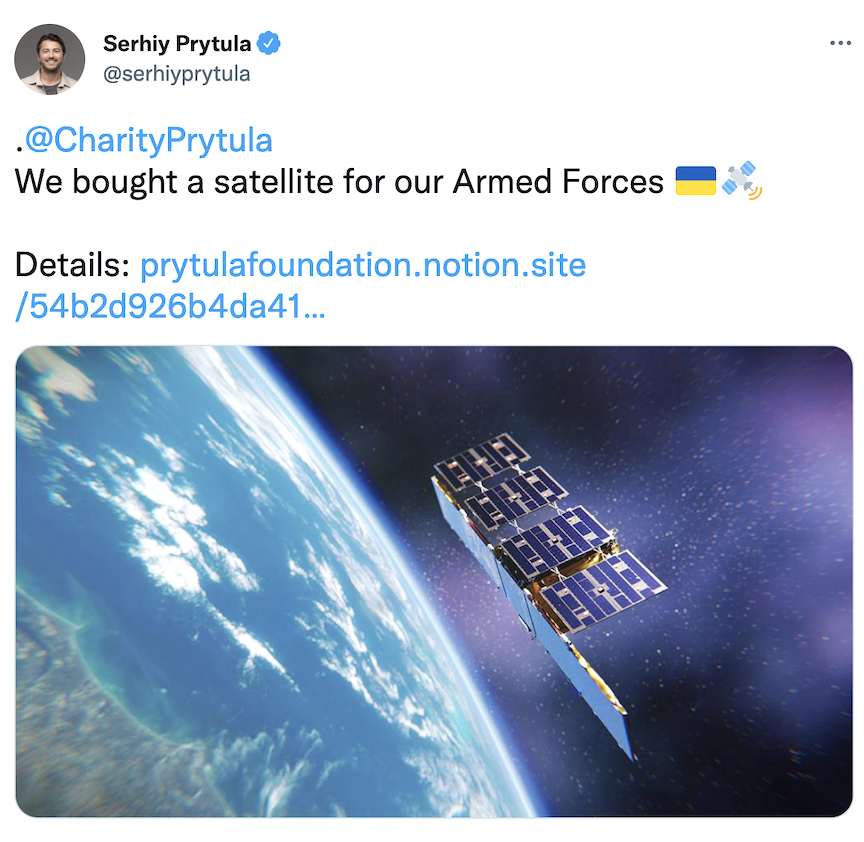864x842 pixels.
Task: Click Serhiy Prytula's profile avatar
Action: [49, 59]
